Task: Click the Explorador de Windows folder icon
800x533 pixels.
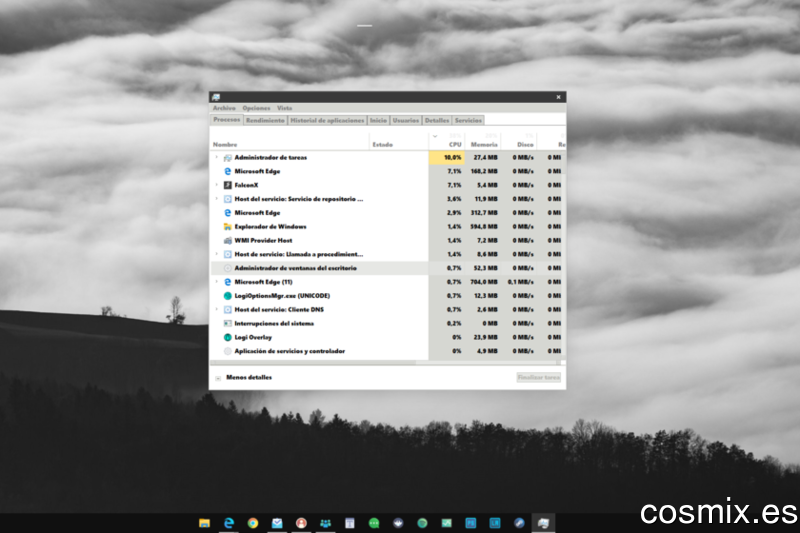Action: coord(228,227)
